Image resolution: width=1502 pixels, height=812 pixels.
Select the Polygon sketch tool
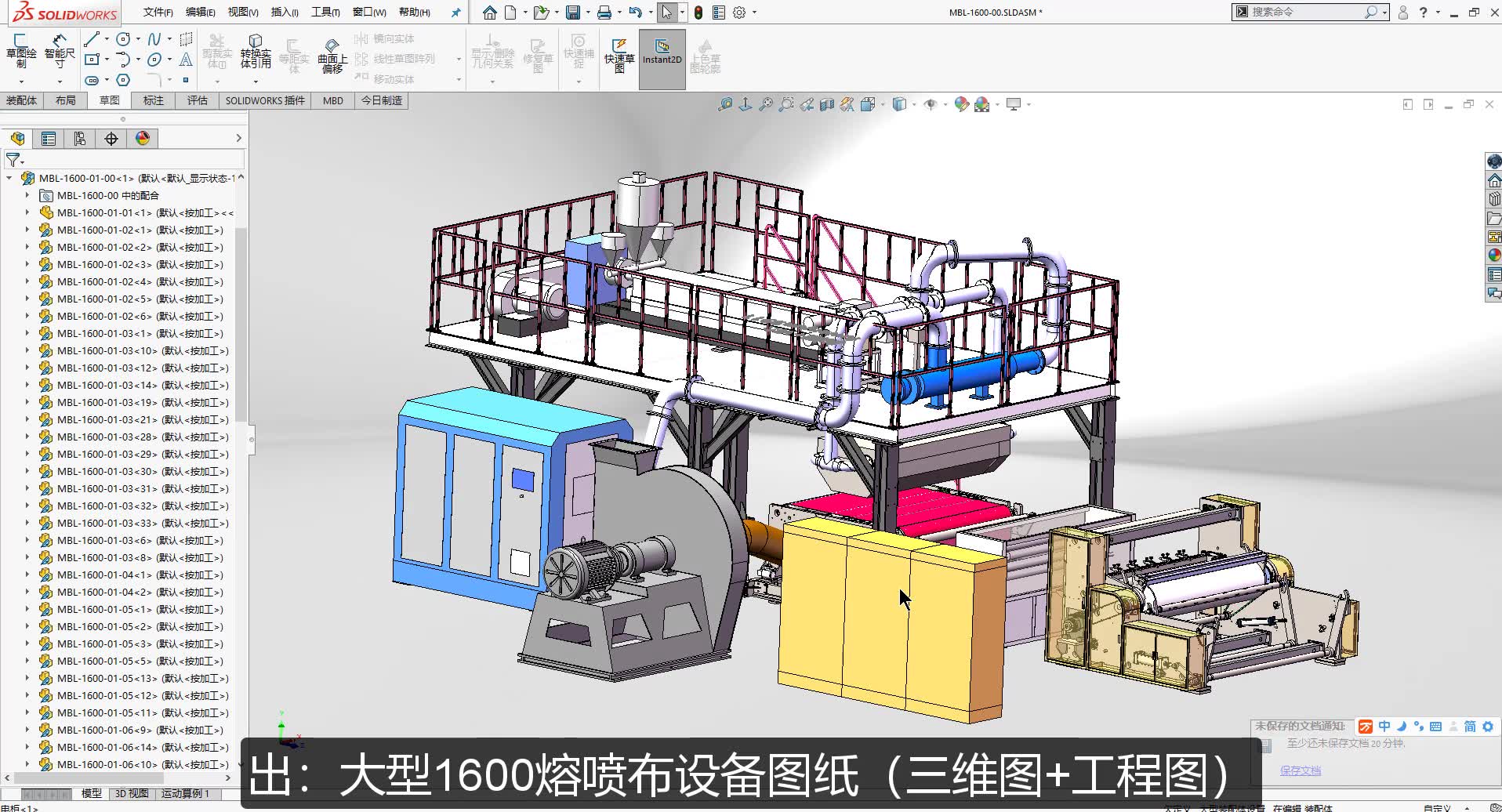pos(123,80)
